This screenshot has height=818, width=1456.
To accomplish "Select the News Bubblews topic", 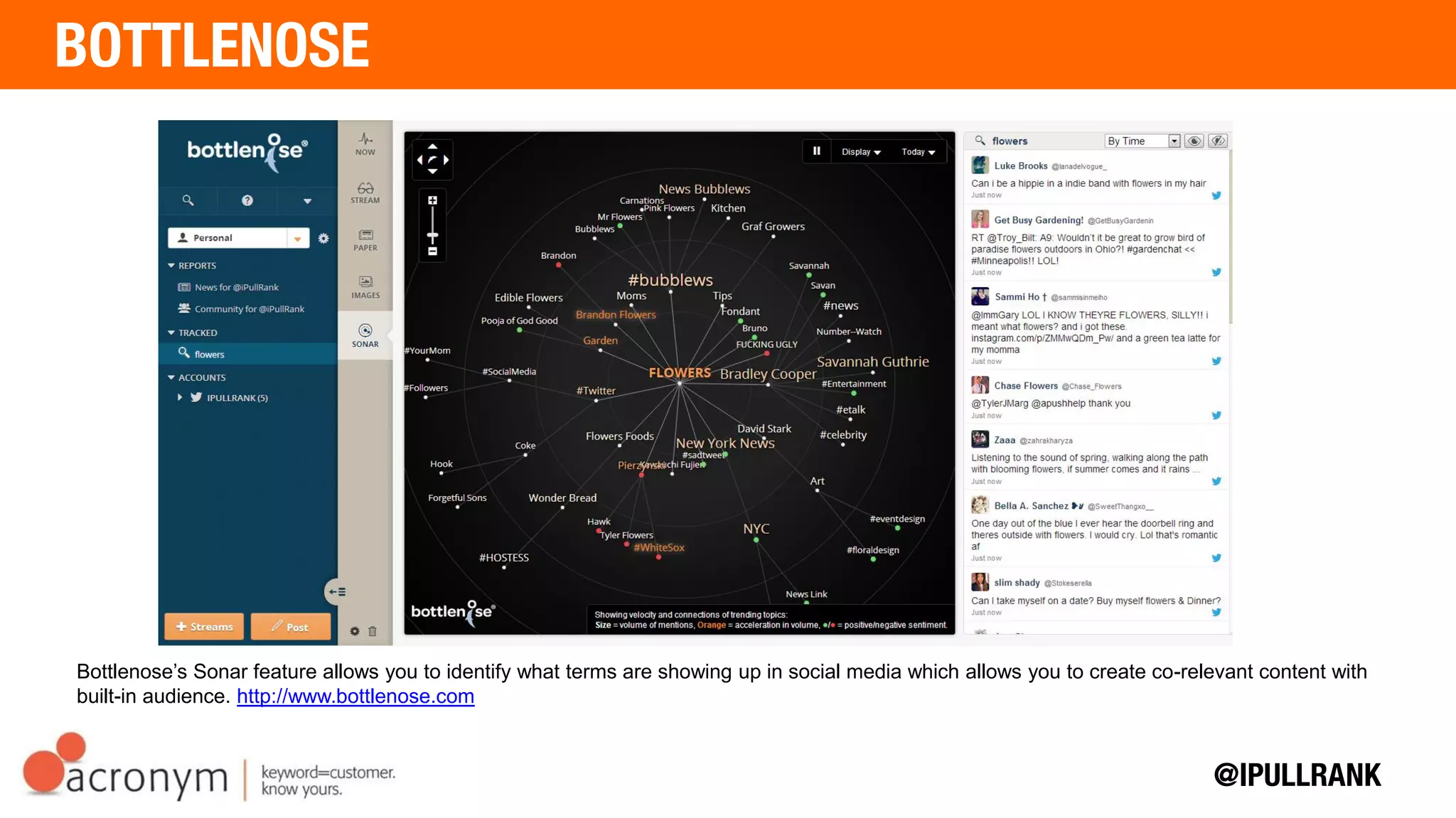I will tap(705, 189).
